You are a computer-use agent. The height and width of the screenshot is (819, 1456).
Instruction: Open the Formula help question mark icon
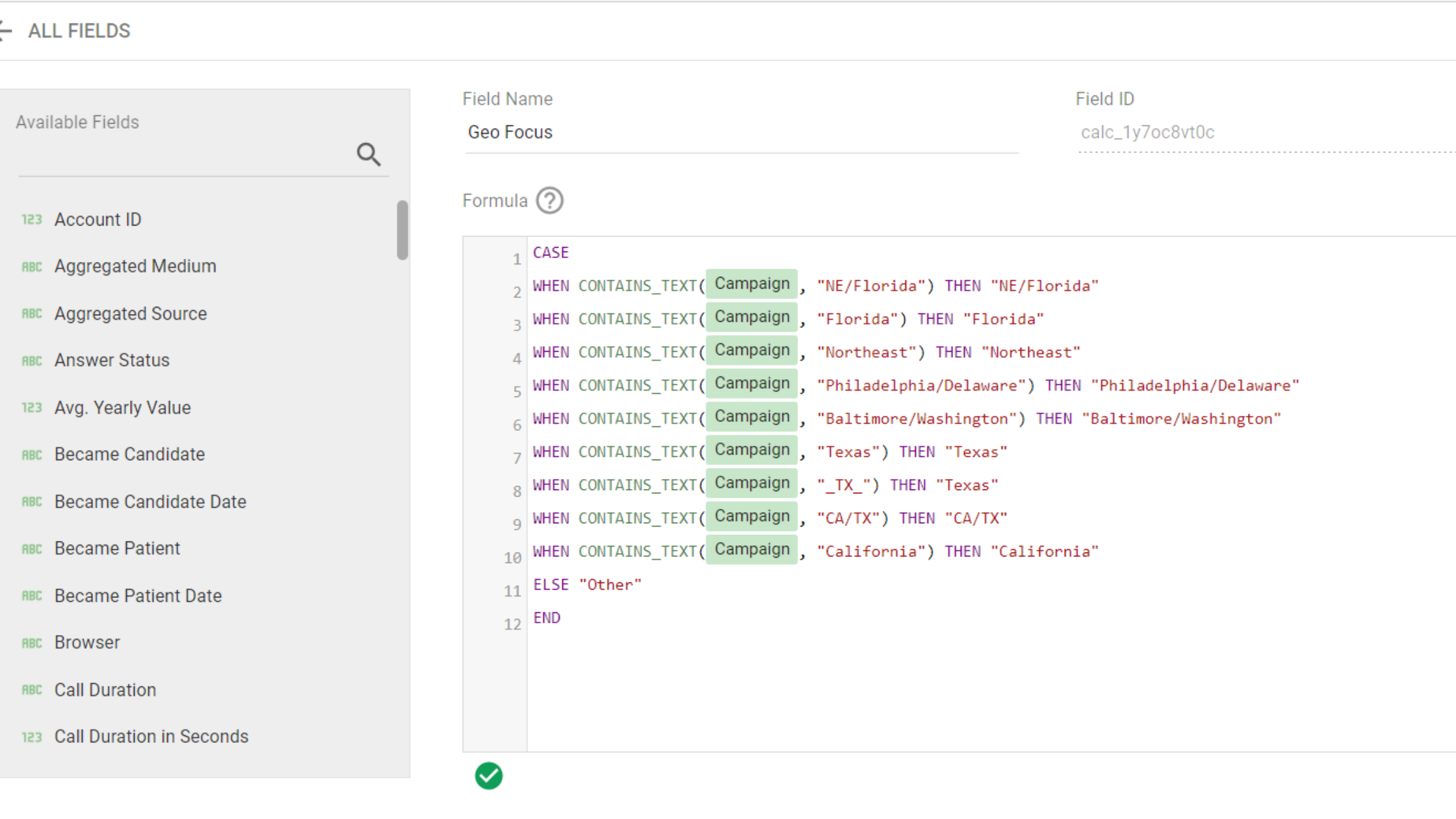click(550, 201)
